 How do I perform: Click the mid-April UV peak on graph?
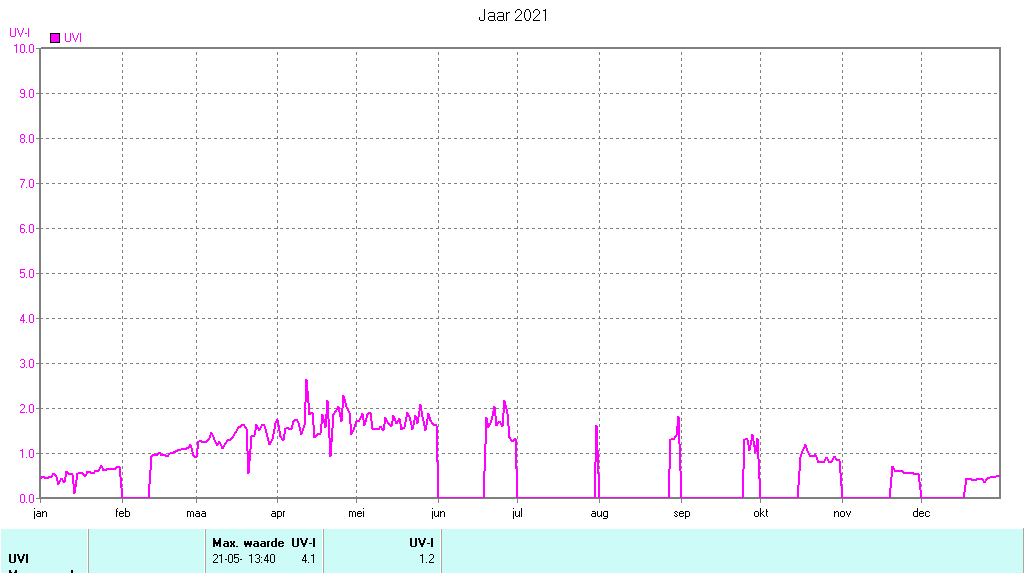pyautogui.click(x=306, y=381)
